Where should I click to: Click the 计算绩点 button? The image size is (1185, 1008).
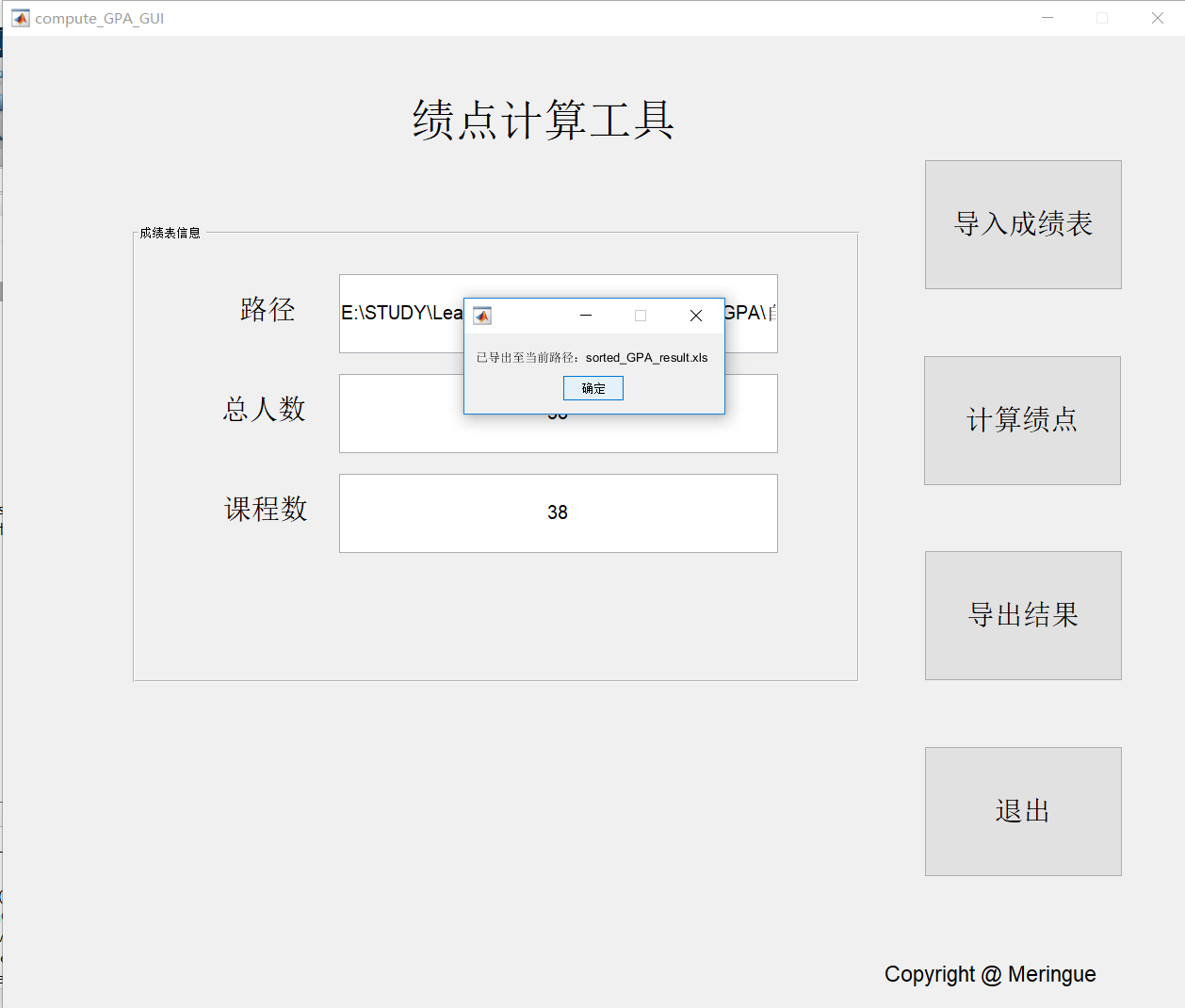(1022, 420)
